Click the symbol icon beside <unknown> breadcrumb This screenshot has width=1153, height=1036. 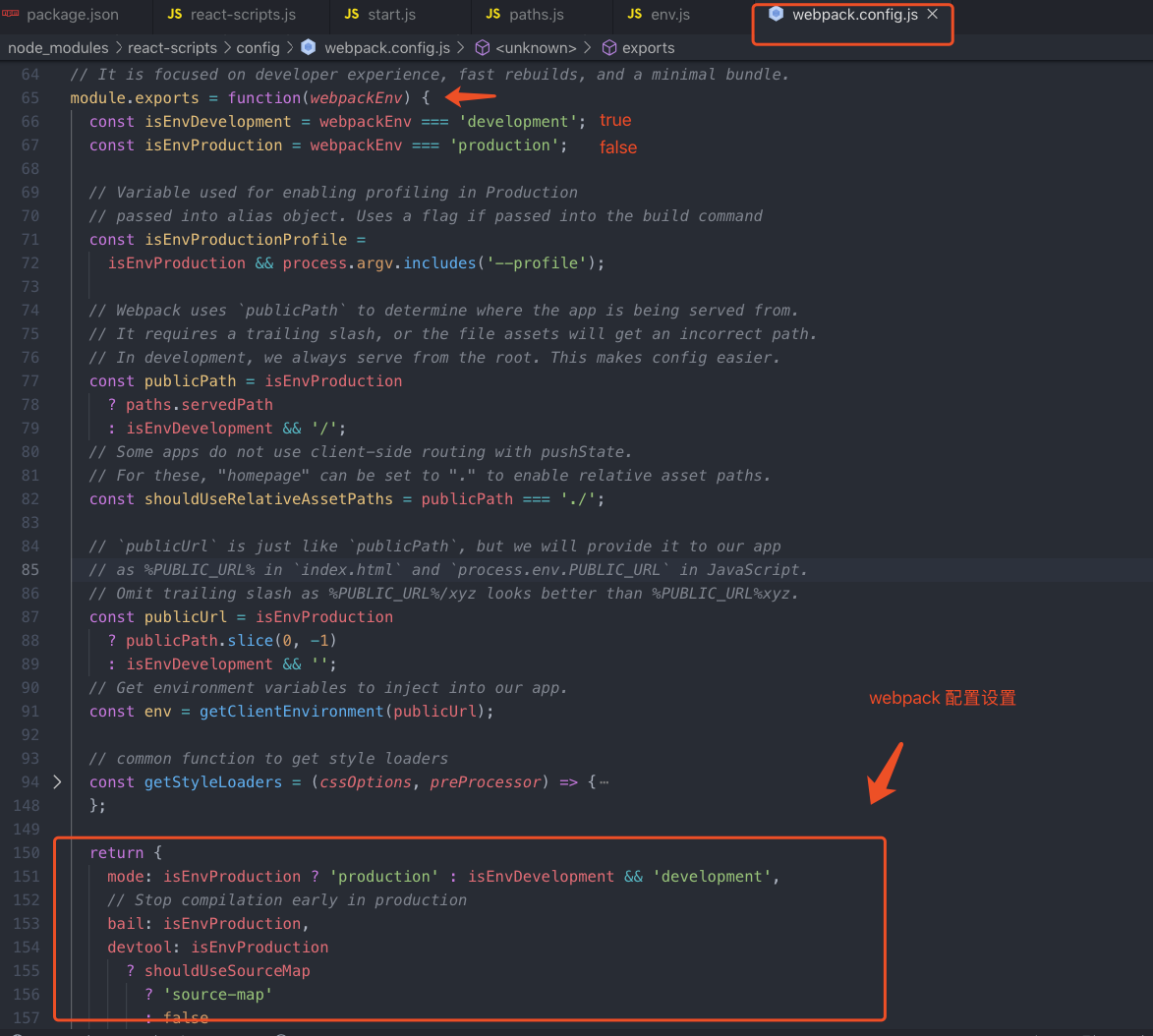click(483, 47)
